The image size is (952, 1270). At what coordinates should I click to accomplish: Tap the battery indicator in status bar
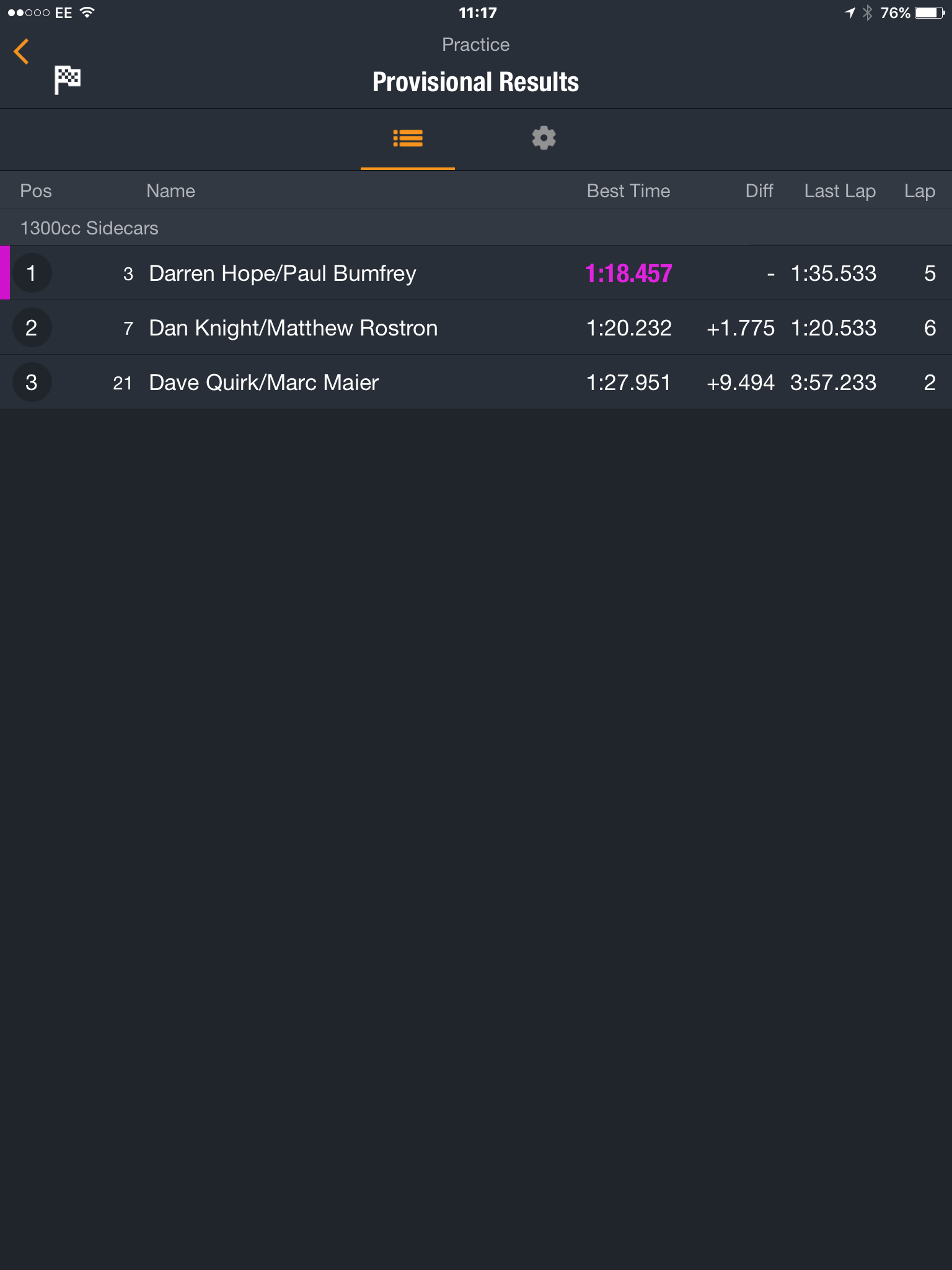pos(930,12)
